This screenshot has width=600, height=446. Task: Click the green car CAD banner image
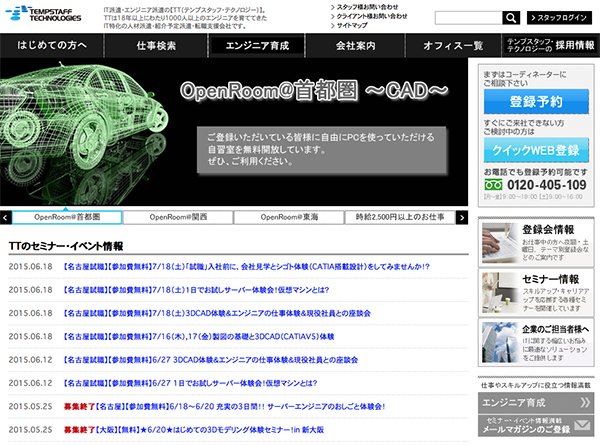(82, 130)
